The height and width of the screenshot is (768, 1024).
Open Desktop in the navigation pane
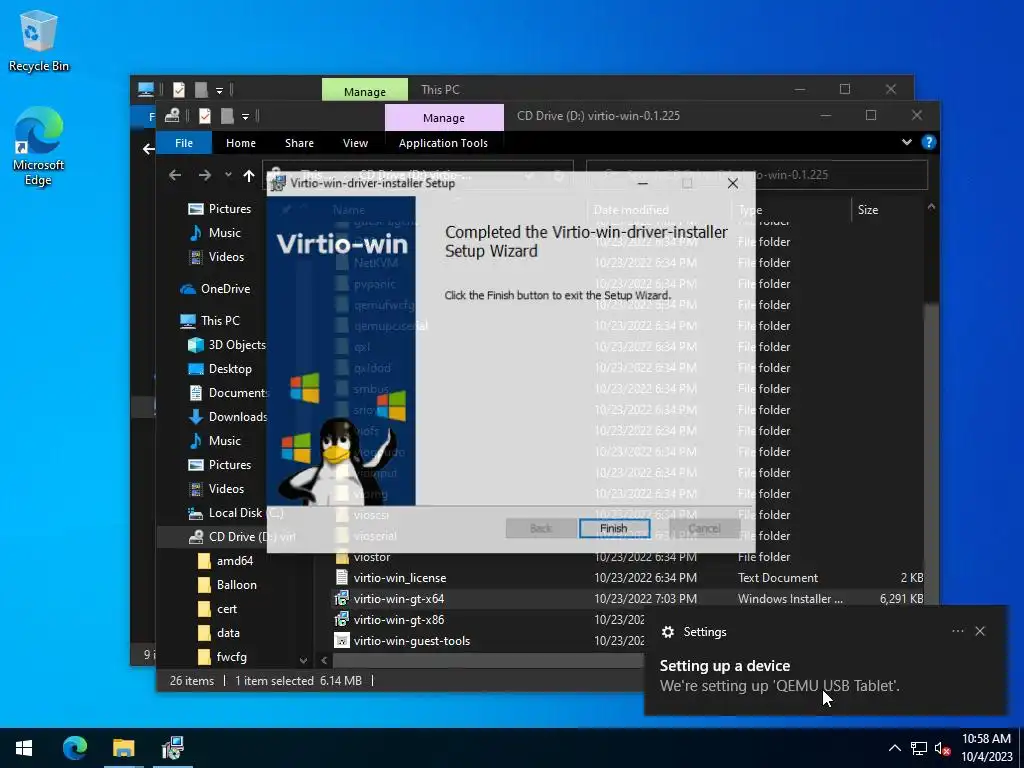pos(220,369)
